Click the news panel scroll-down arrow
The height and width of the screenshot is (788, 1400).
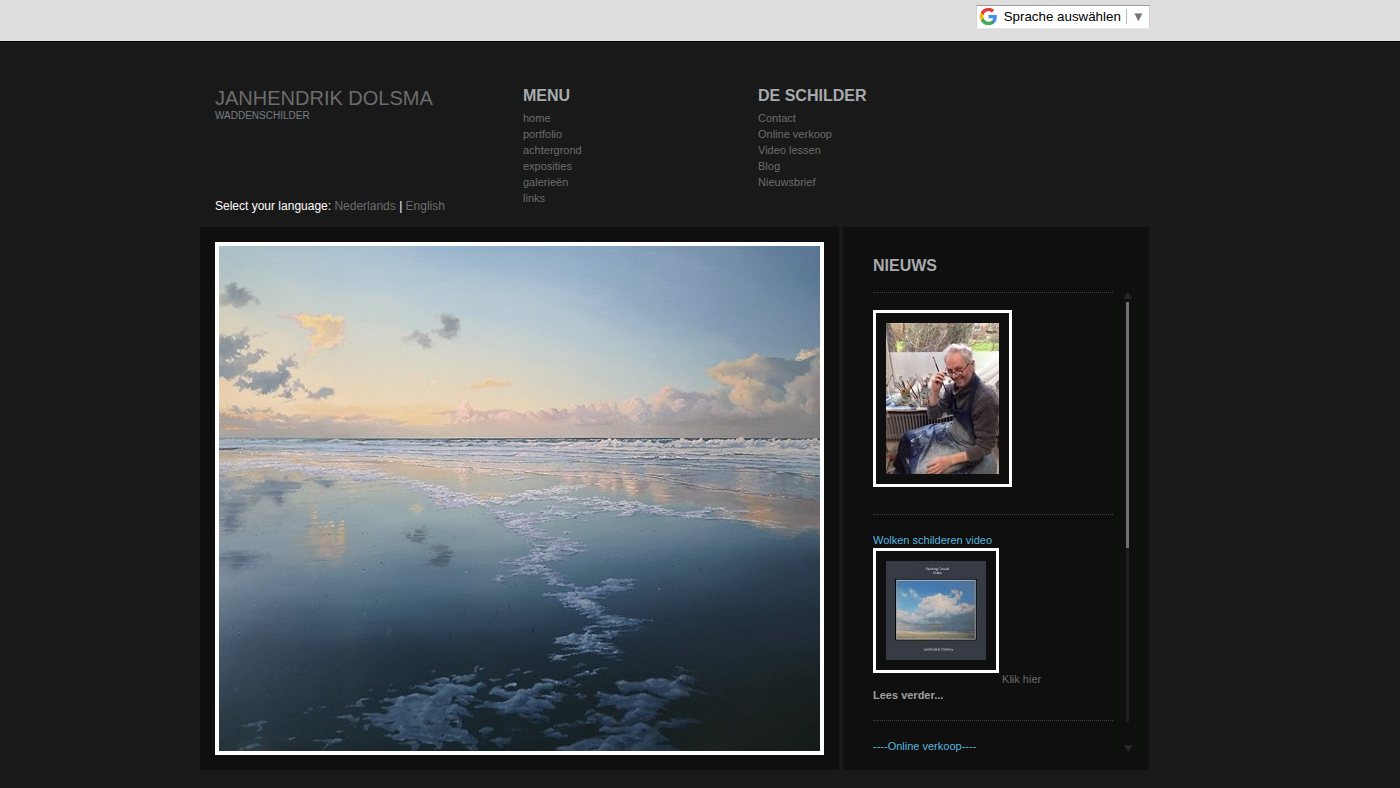[x=1128, y=748]
